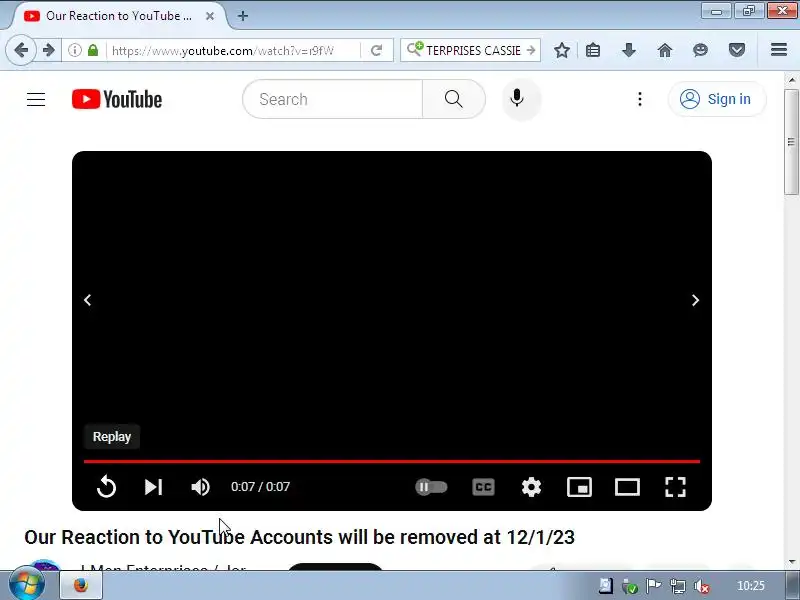Show your bookmarks list
Viewport: 800px width, 600px height.
pyautogui.click(x=593, y=50)
